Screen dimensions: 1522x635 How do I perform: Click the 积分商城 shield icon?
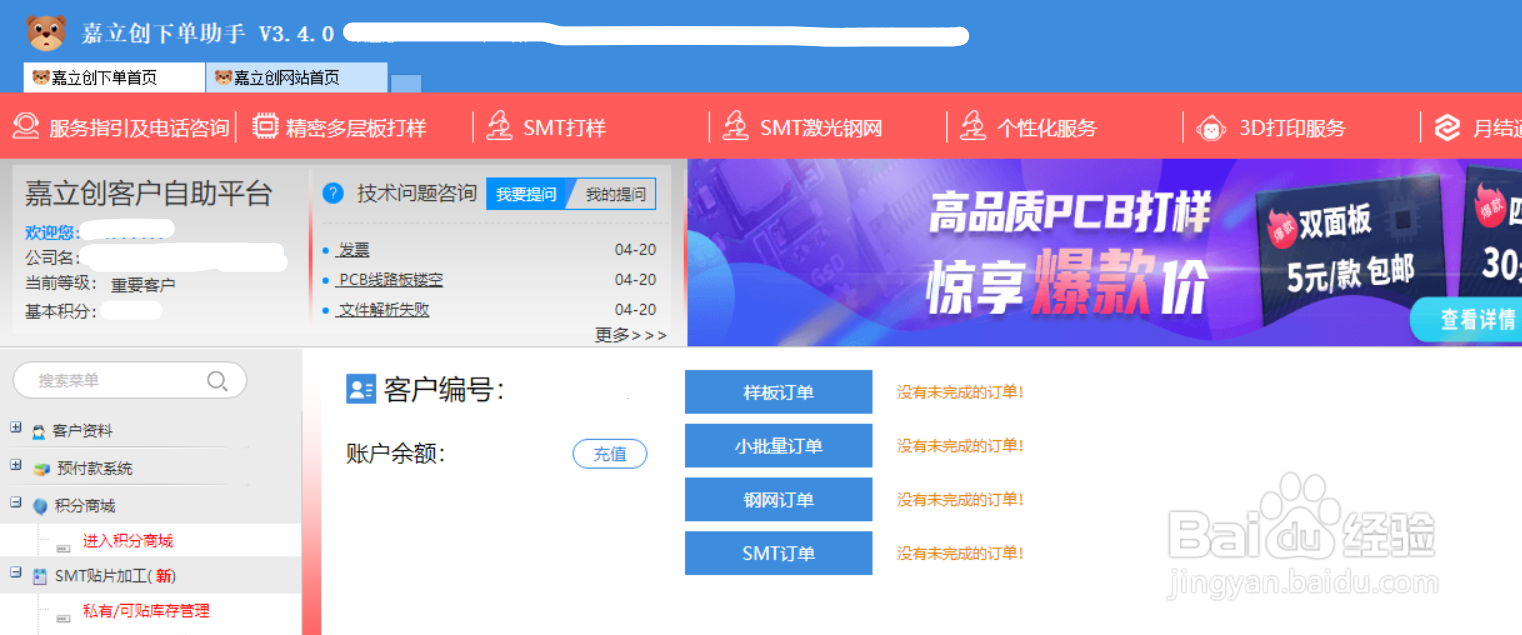coord(40,506)
